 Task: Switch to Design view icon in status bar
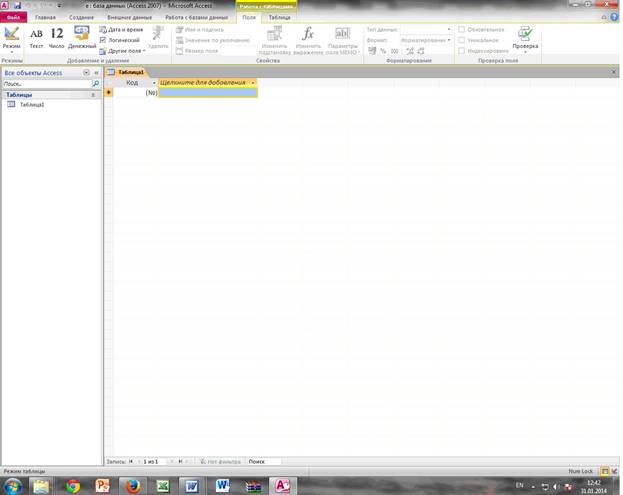(615, 472)
